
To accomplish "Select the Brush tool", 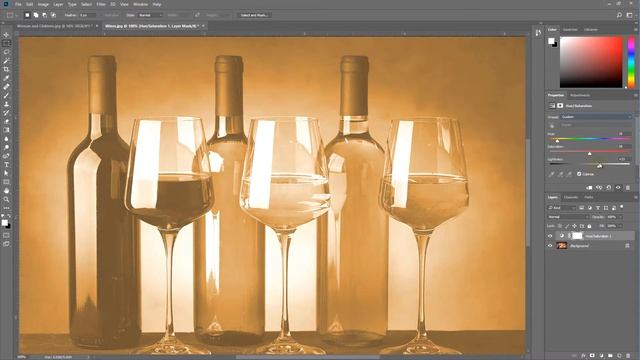I will (6, 96).
